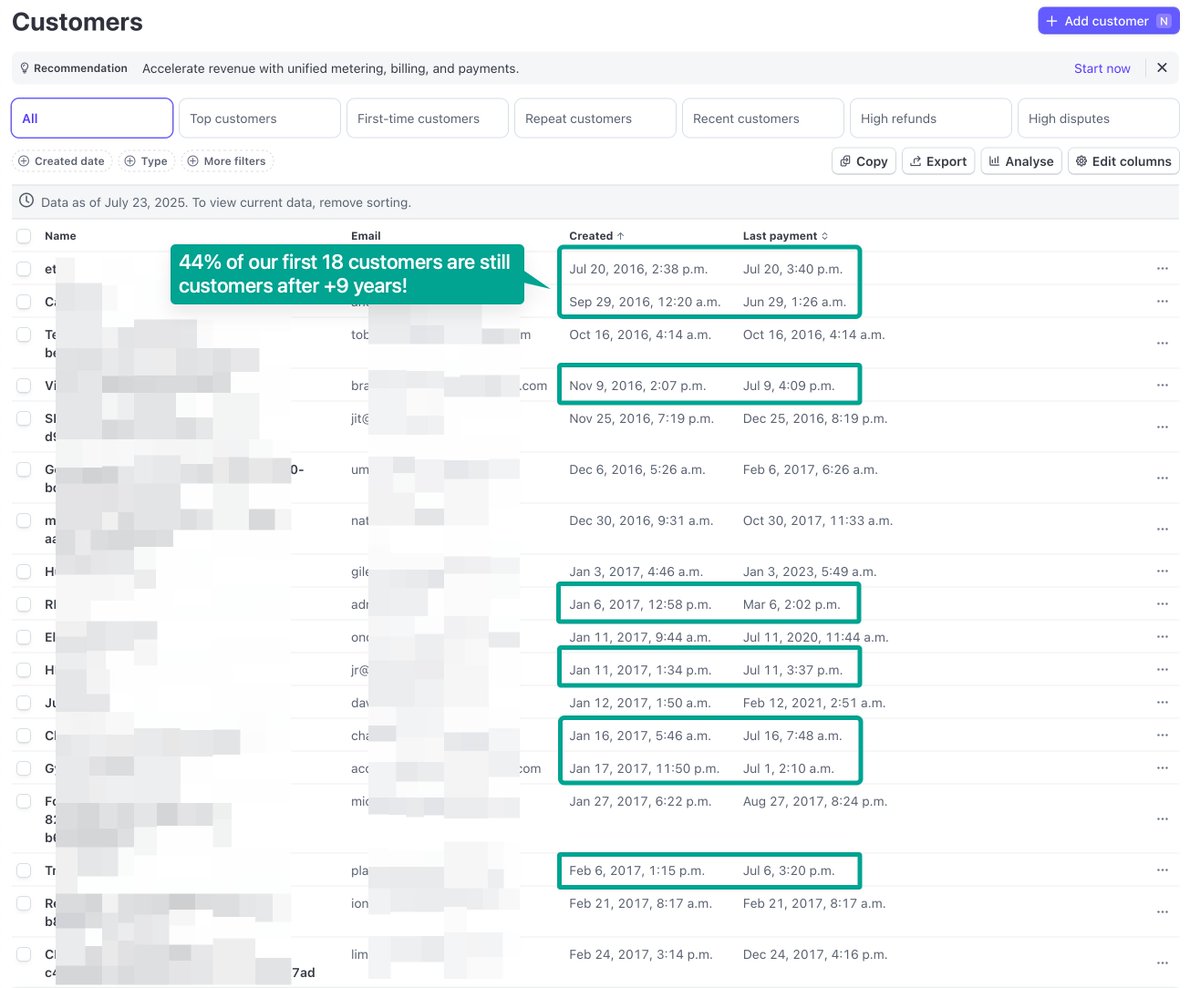The height and width of the screenshot is (988, 1200).
Task: Open row menu for Nov 9, 2016 customer
Action: click(x=1162, y=385)
